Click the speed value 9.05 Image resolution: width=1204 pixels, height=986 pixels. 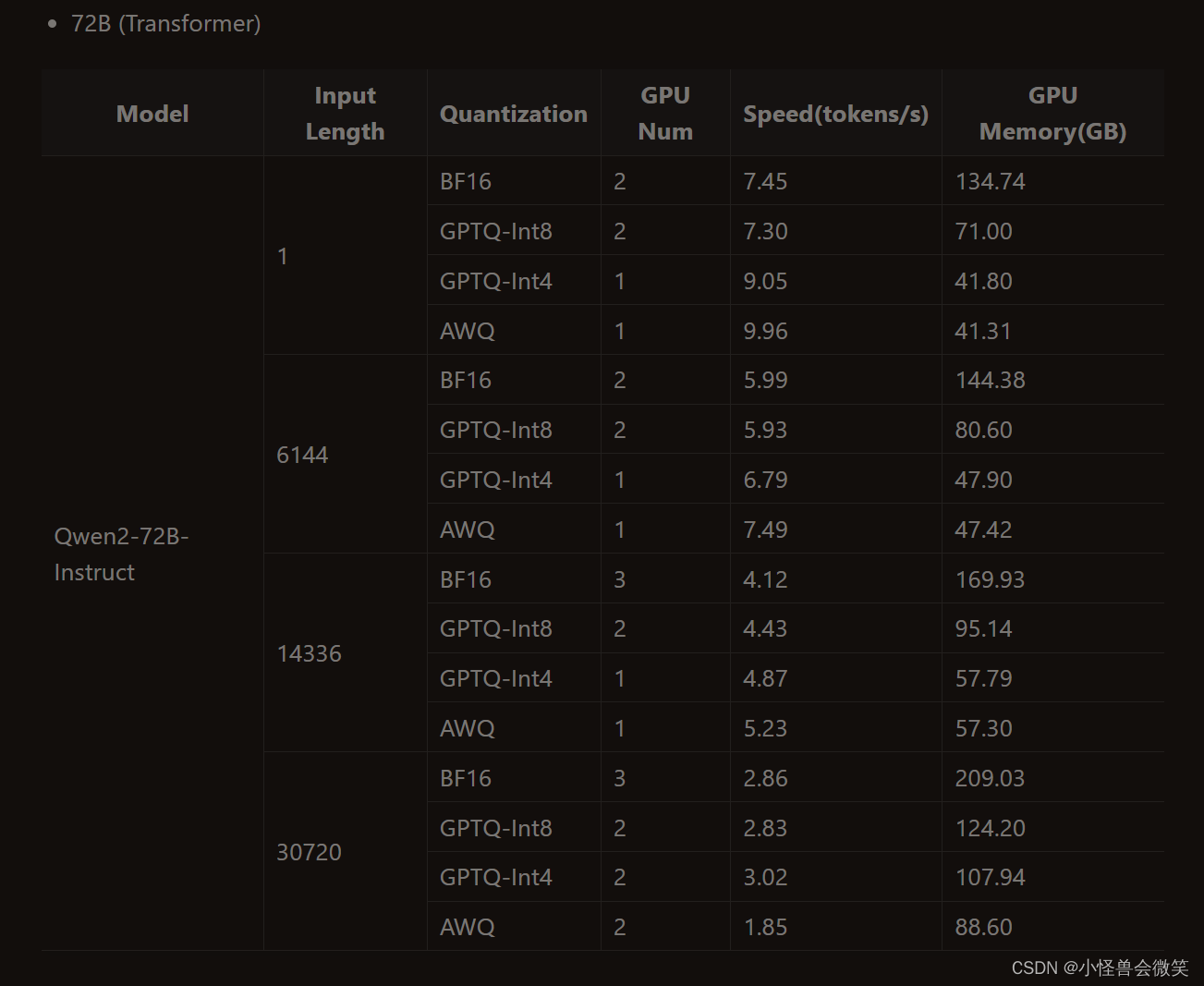click(765, 281)
